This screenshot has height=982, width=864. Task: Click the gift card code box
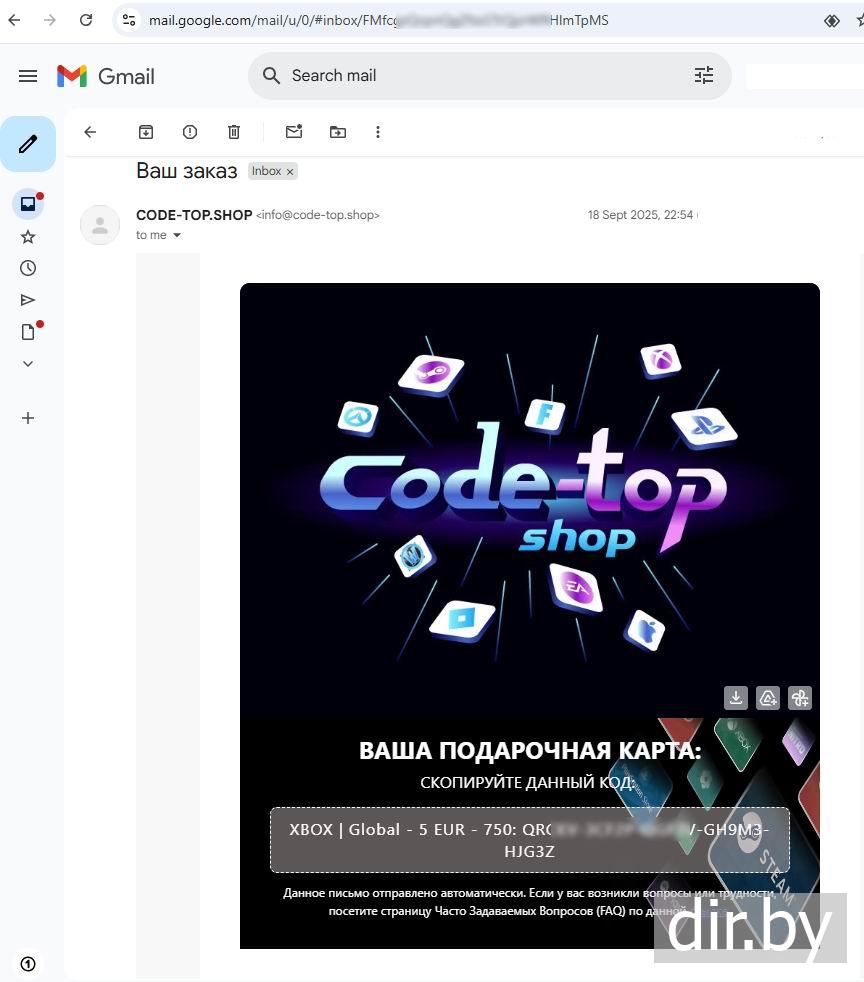[x=530, y=840]
